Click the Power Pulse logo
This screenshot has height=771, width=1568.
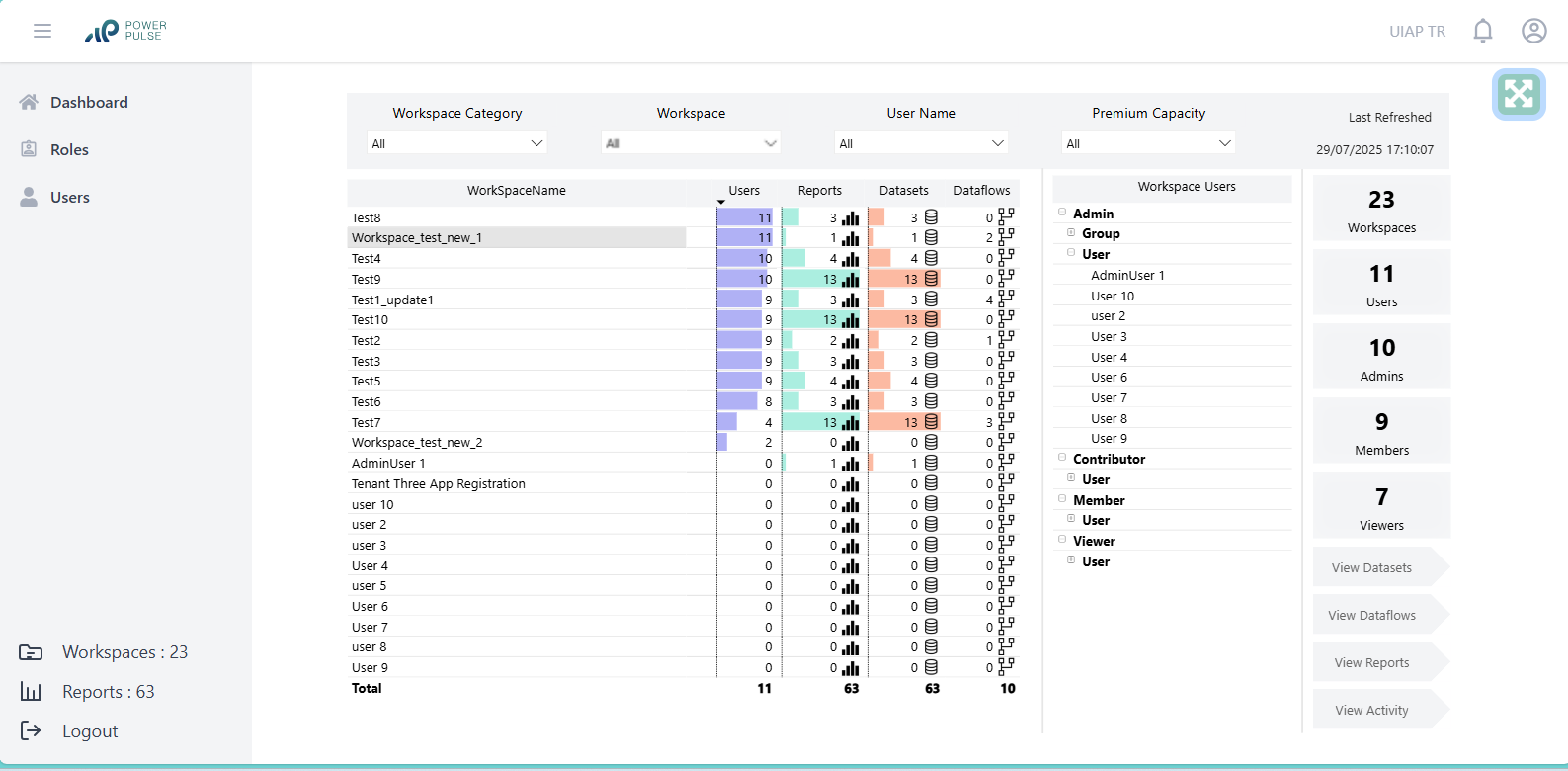pos(125,31)
